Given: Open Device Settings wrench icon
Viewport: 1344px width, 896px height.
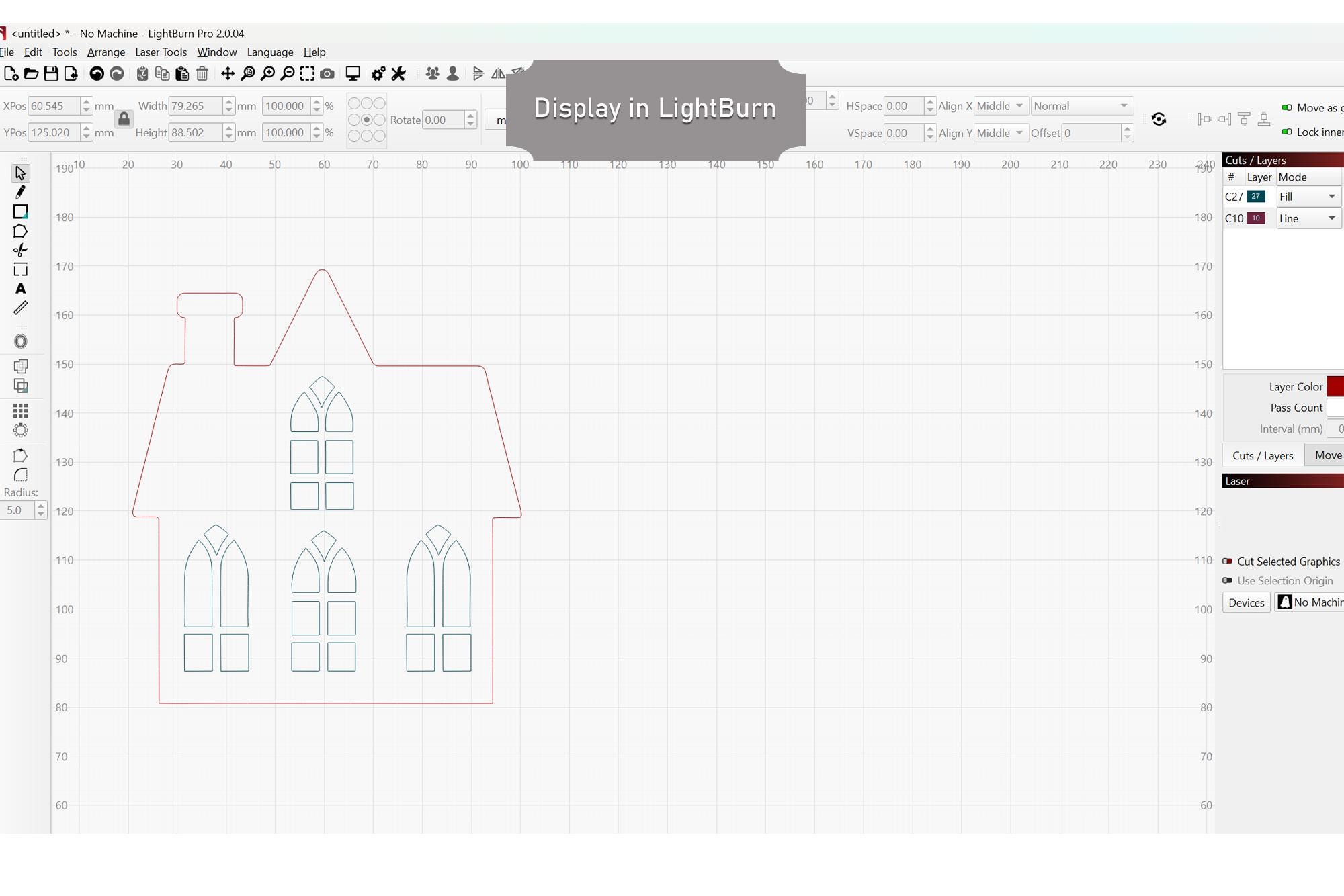Looking at the screenshot, I should pos(399,74).
